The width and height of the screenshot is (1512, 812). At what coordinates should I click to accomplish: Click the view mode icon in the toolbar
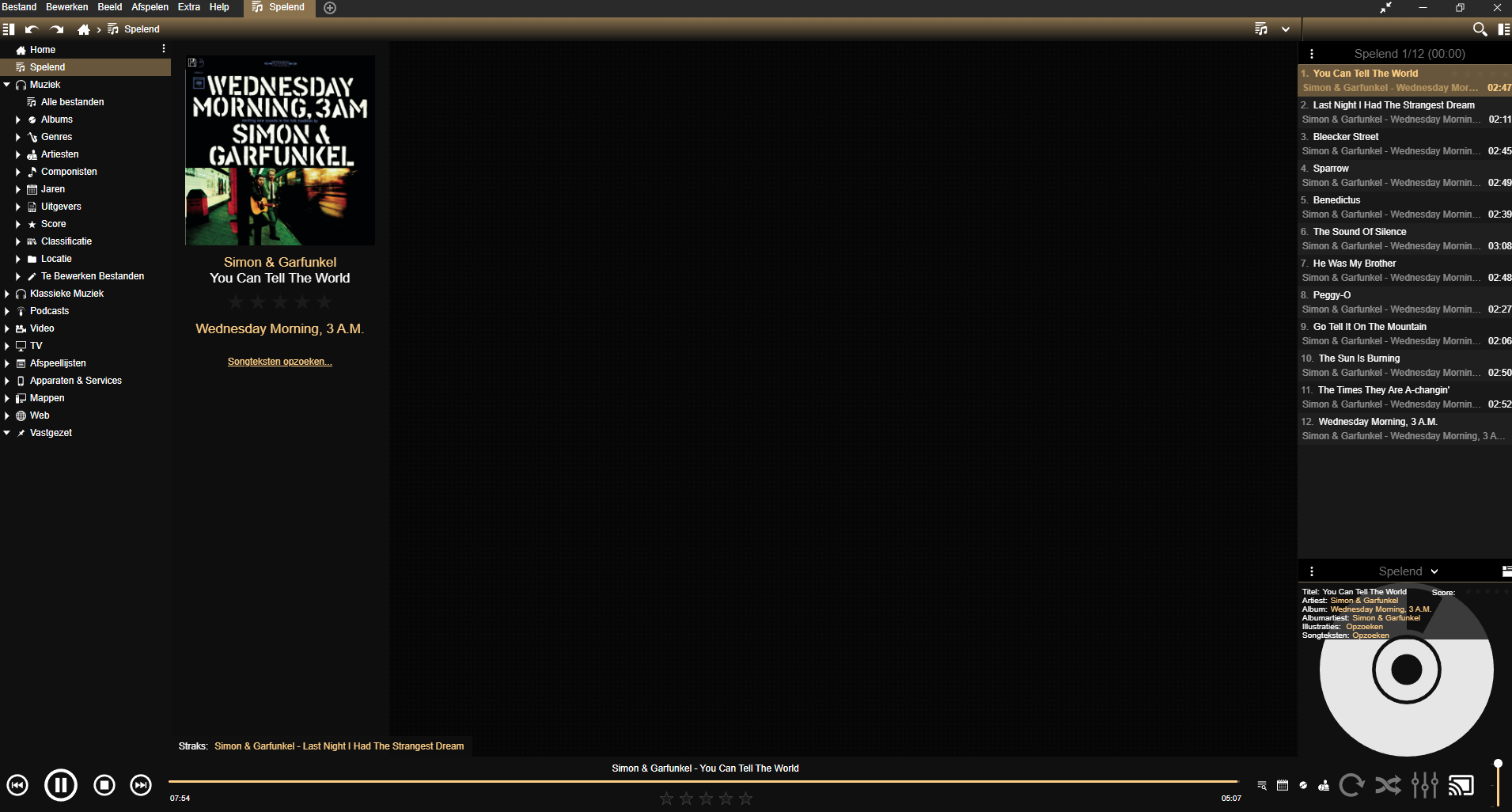click(1261, 29)
